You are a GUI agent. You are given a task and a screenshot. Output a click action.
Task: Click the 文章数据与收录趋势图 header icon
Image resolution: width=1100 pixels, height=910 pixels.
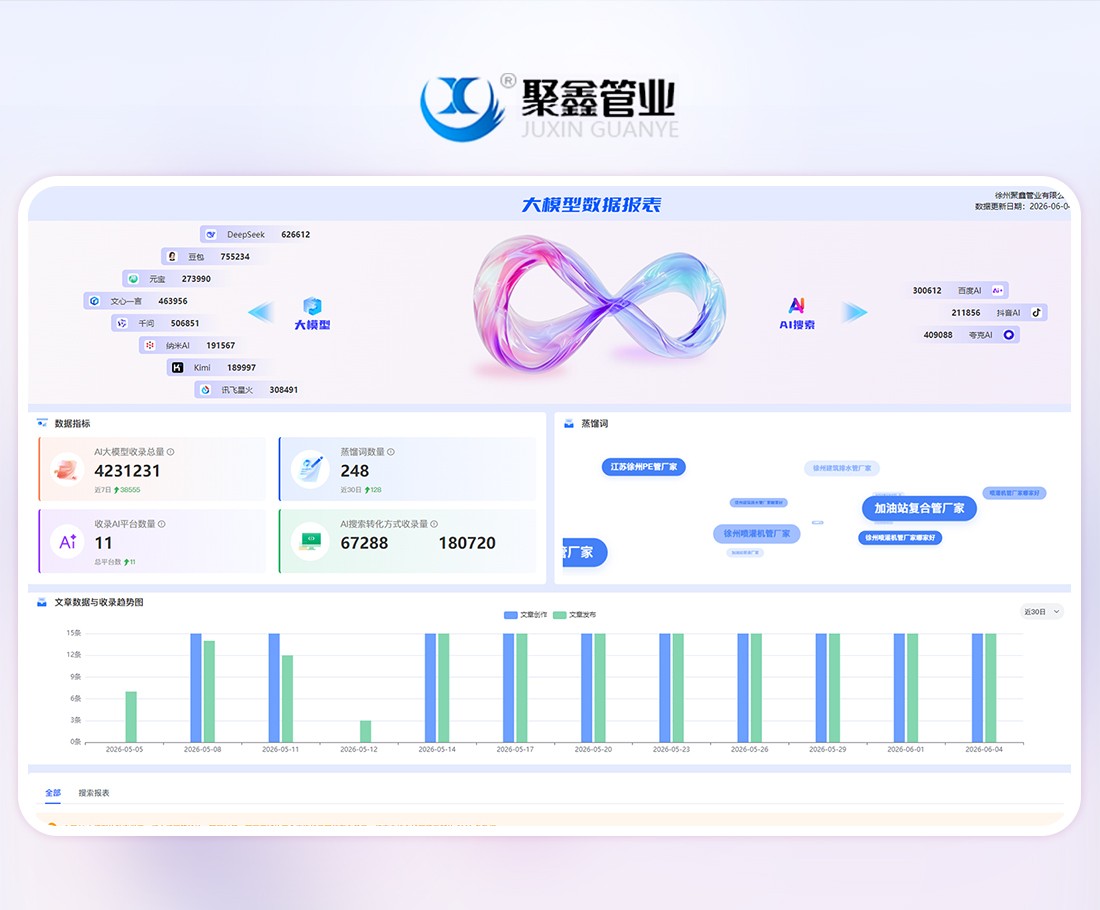click(x=42, y=602)
